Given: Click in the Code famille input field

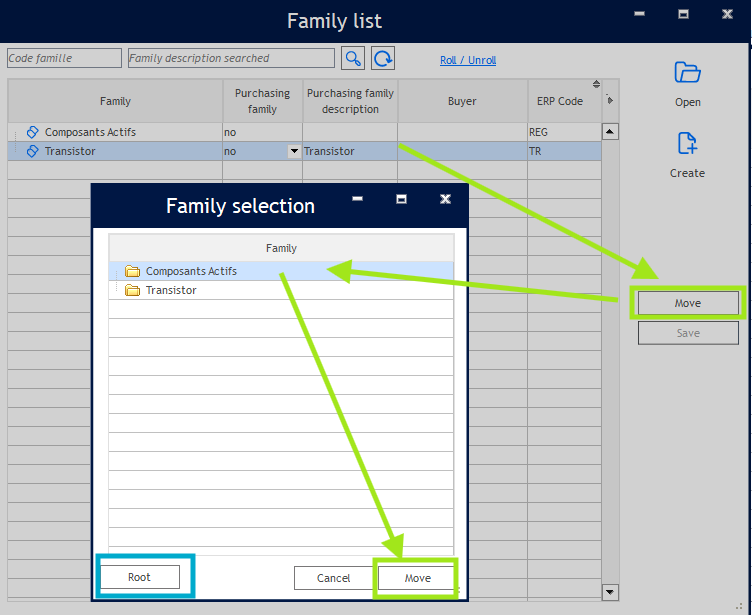Looking at the screenshot, I should (x=64, y=58).
